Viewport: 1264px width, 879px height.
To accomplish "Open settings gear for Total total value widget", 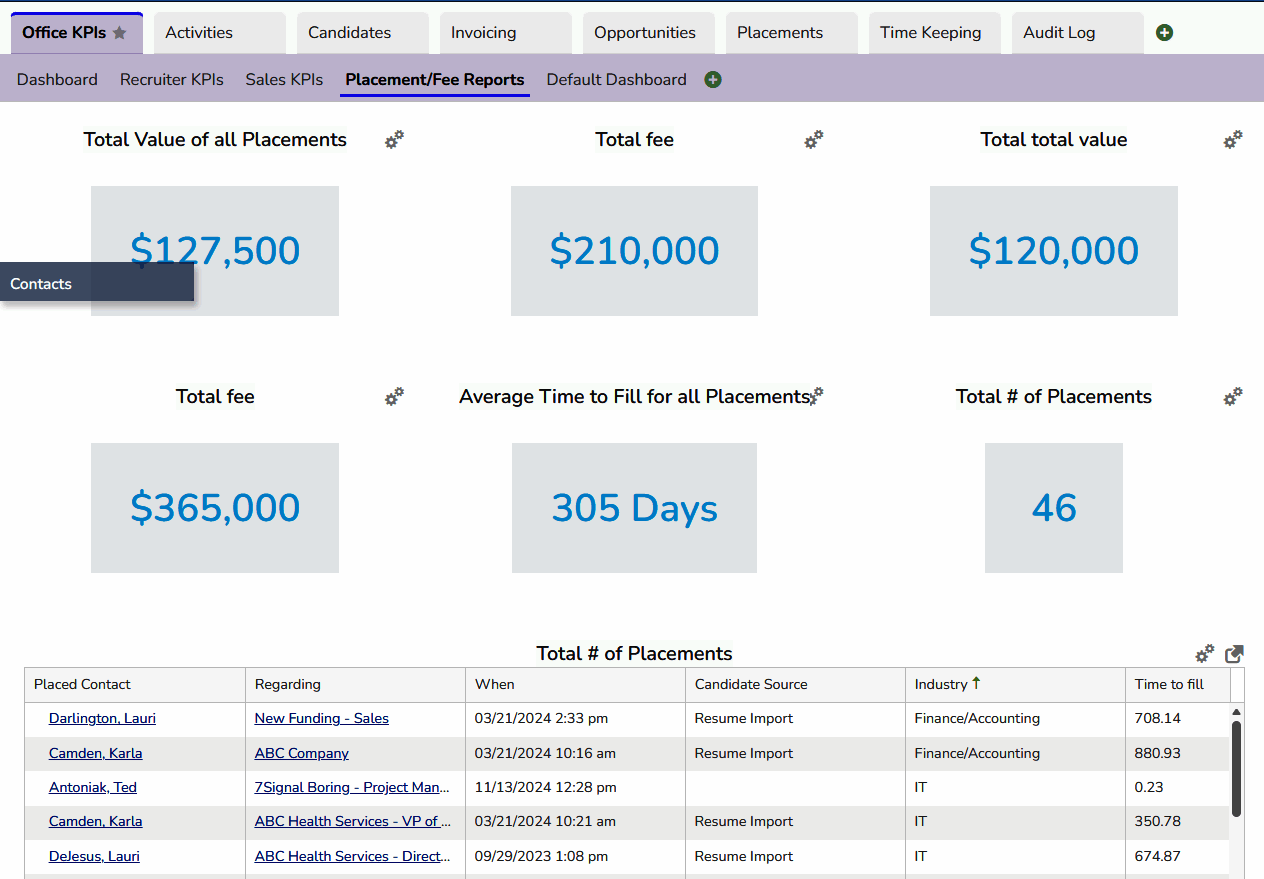I will pos(1233,140).
